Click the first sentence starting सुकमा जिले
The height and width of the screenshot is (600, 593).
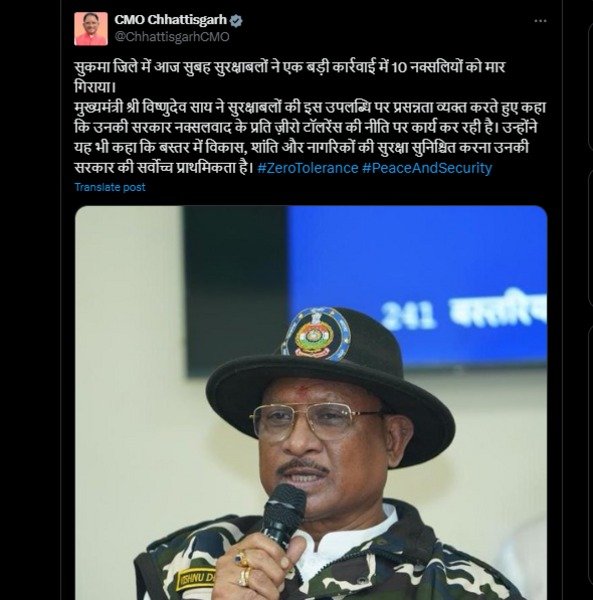pyautogui.click(x=290, y=77)
